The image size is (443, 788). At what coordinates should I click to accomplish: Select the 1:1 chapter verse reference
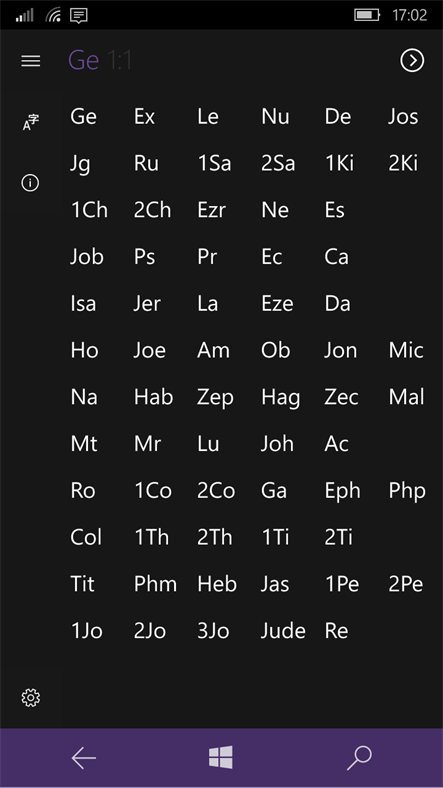click(x=120, y=60)
